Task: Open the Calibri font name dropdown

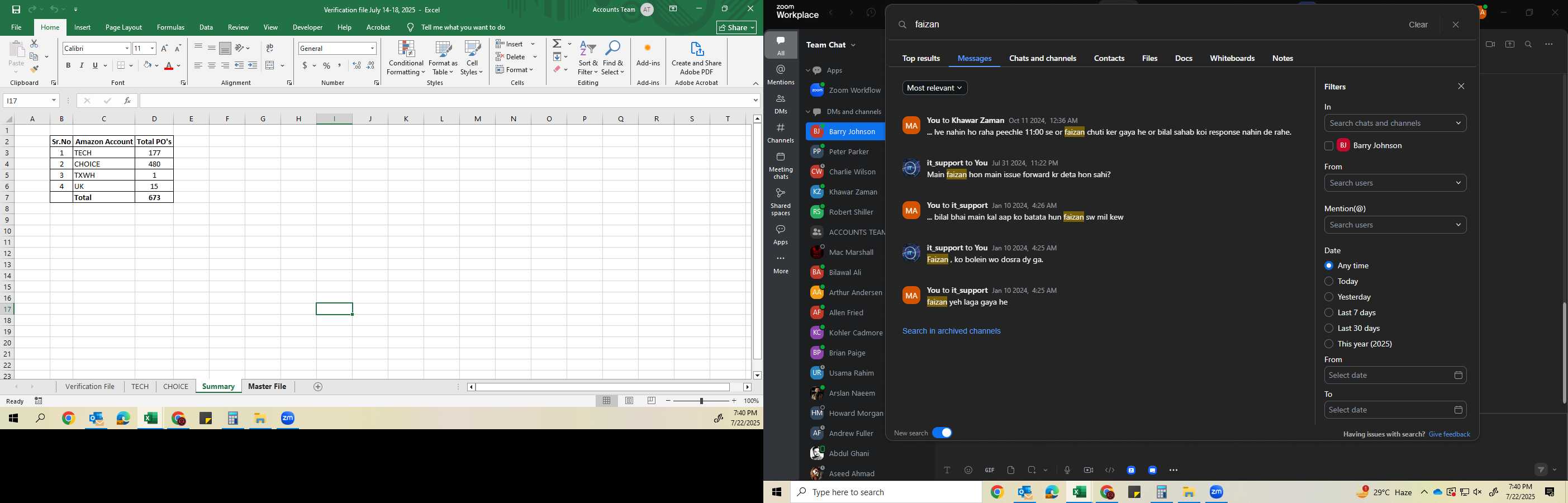Action: point(127,48)
